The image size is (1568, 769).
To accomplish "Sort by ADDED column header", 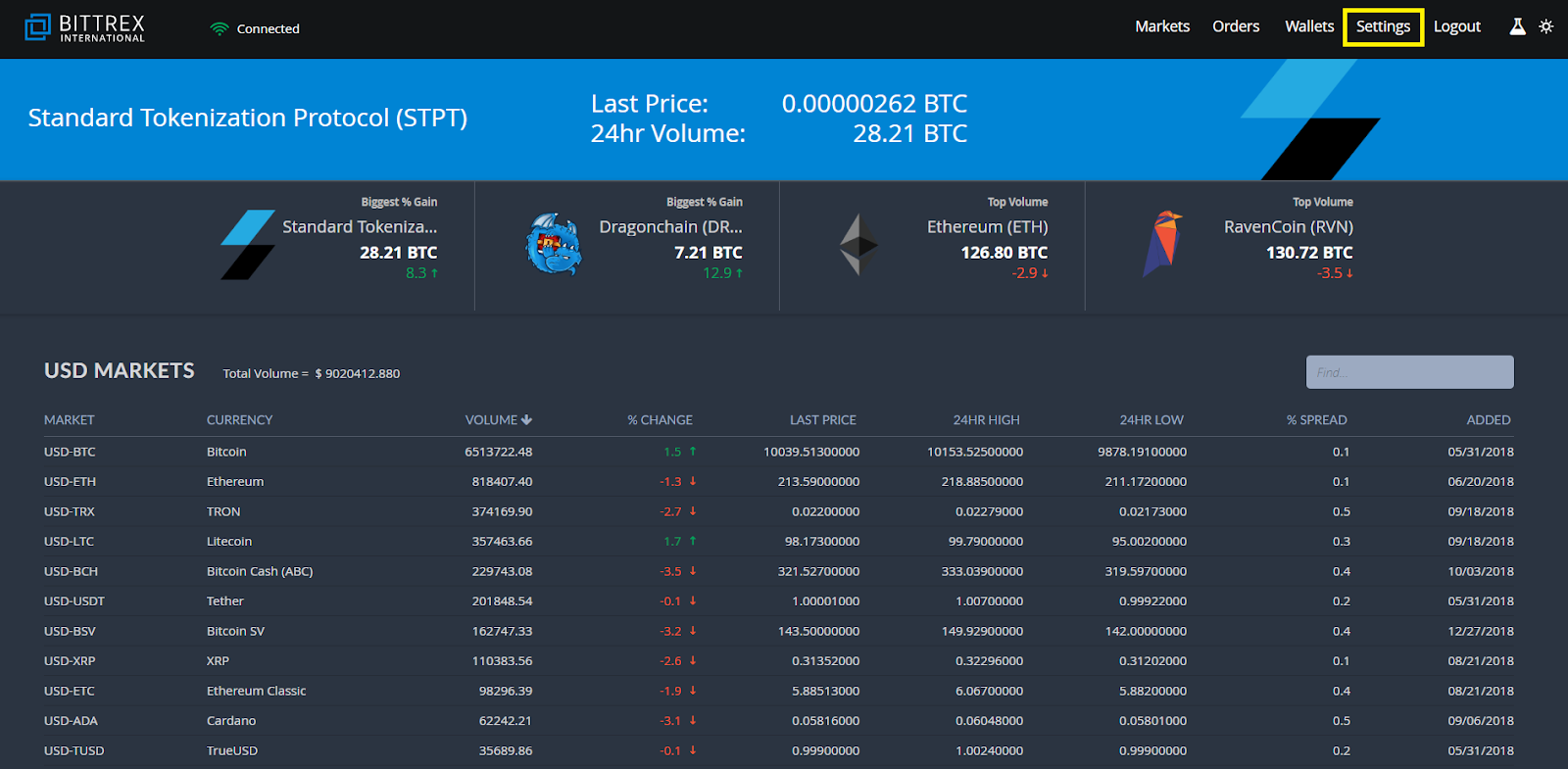I will [x=1489, y=420].
